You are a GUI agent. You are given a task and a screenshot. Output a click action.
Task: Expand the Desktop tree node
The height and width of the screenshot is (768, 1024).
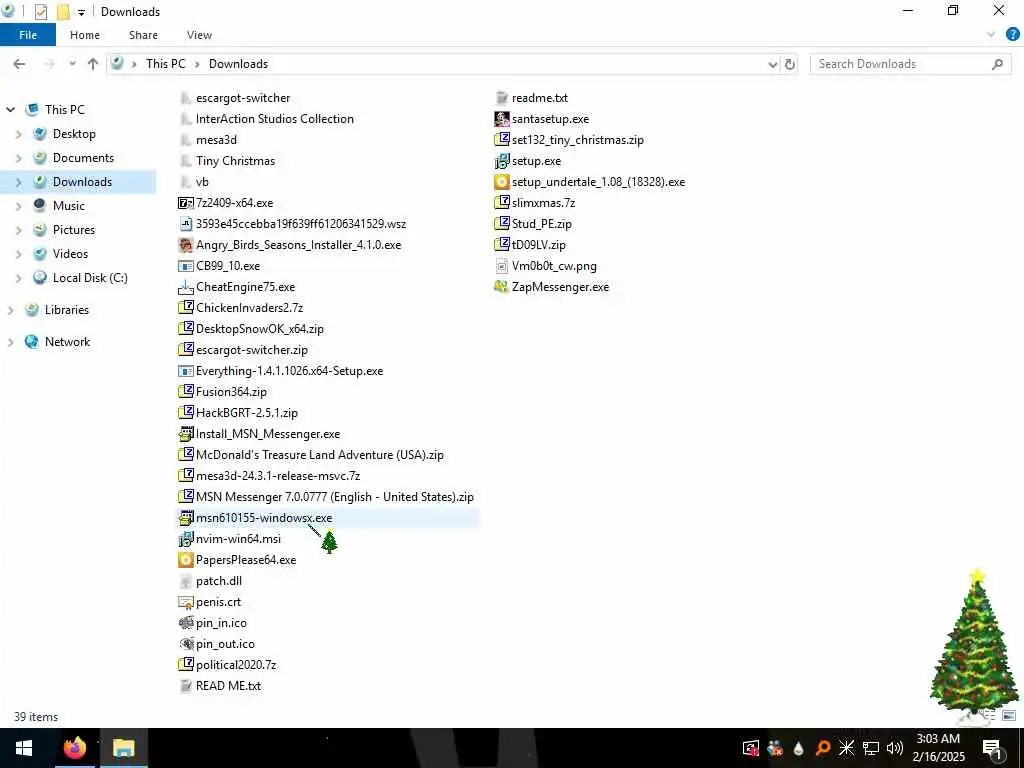pos(18,134)
